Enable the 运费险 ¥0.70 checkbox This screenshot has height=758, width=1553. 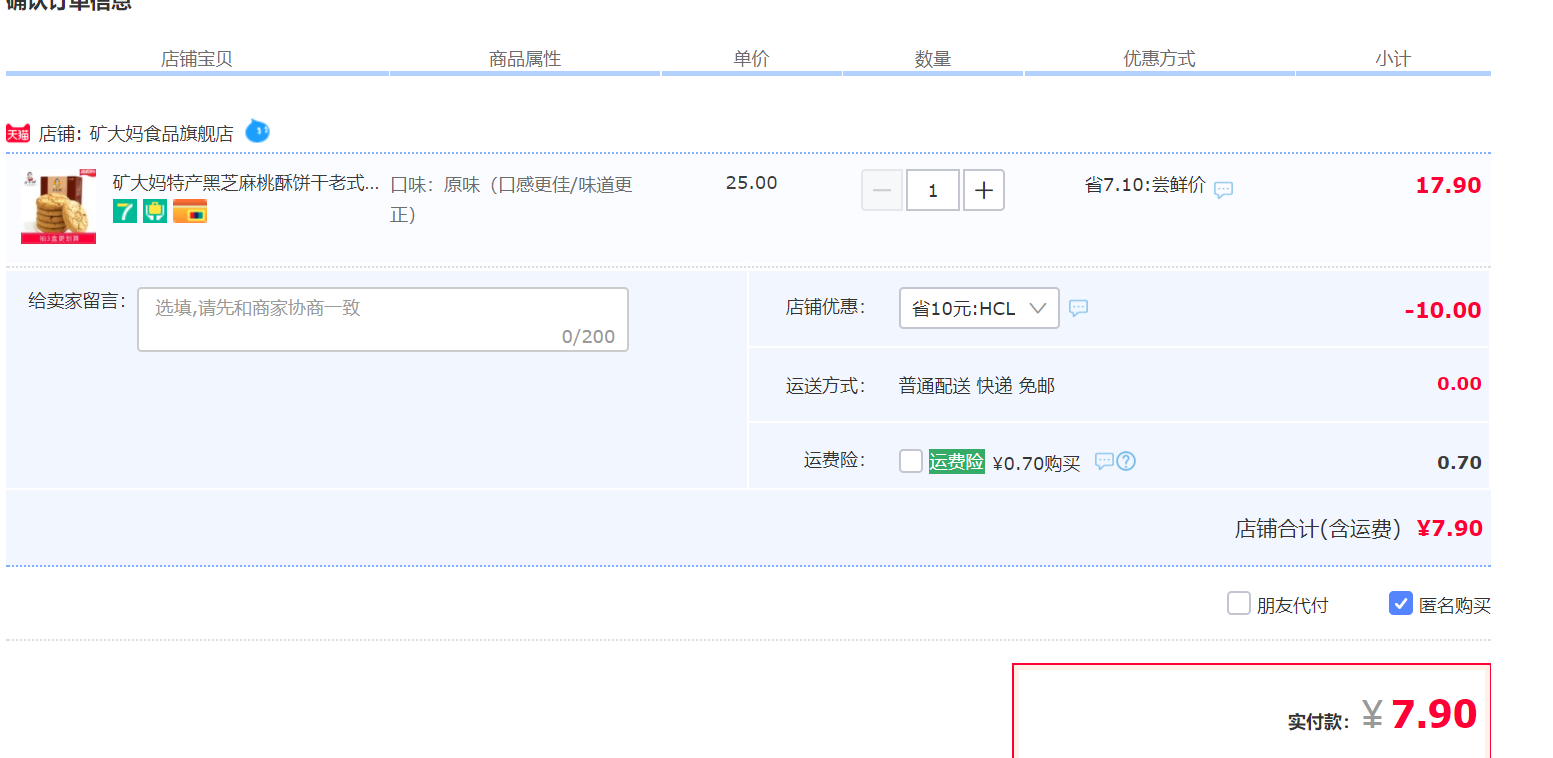click(911, 461)
